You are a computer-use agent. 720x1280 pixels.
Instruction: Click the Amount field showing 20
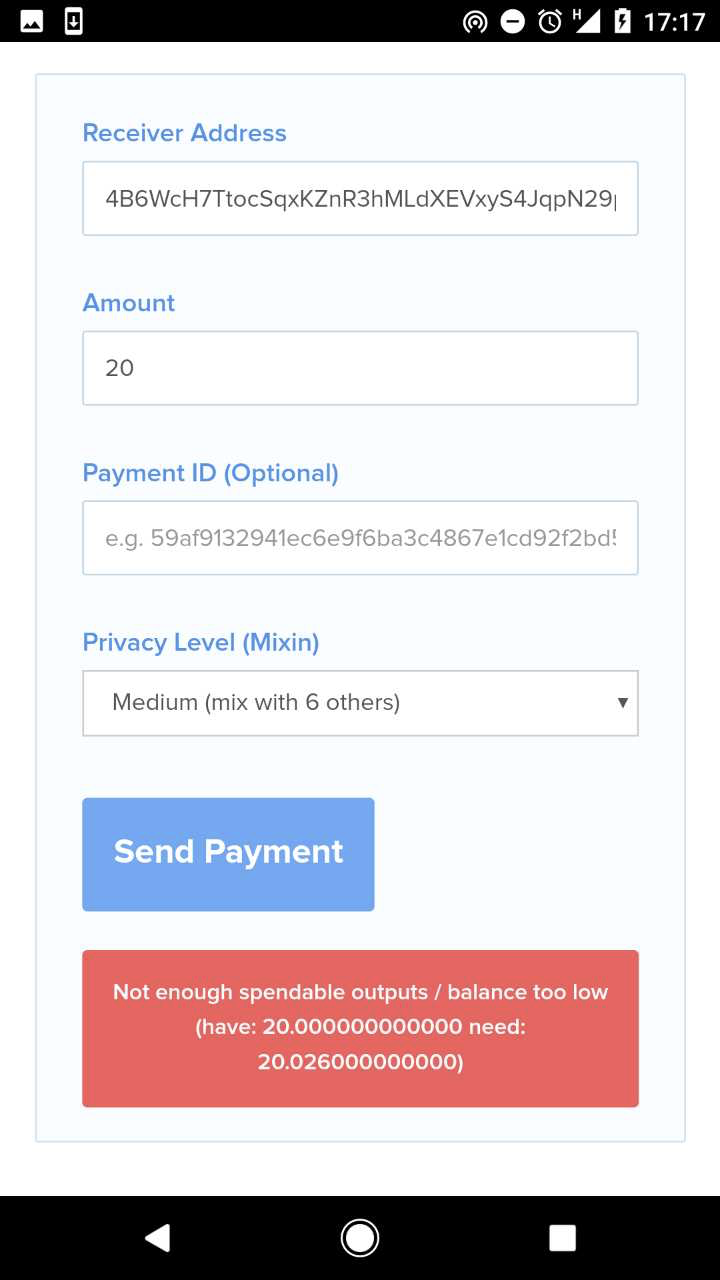pyautogui.click(x=360, y=368)
